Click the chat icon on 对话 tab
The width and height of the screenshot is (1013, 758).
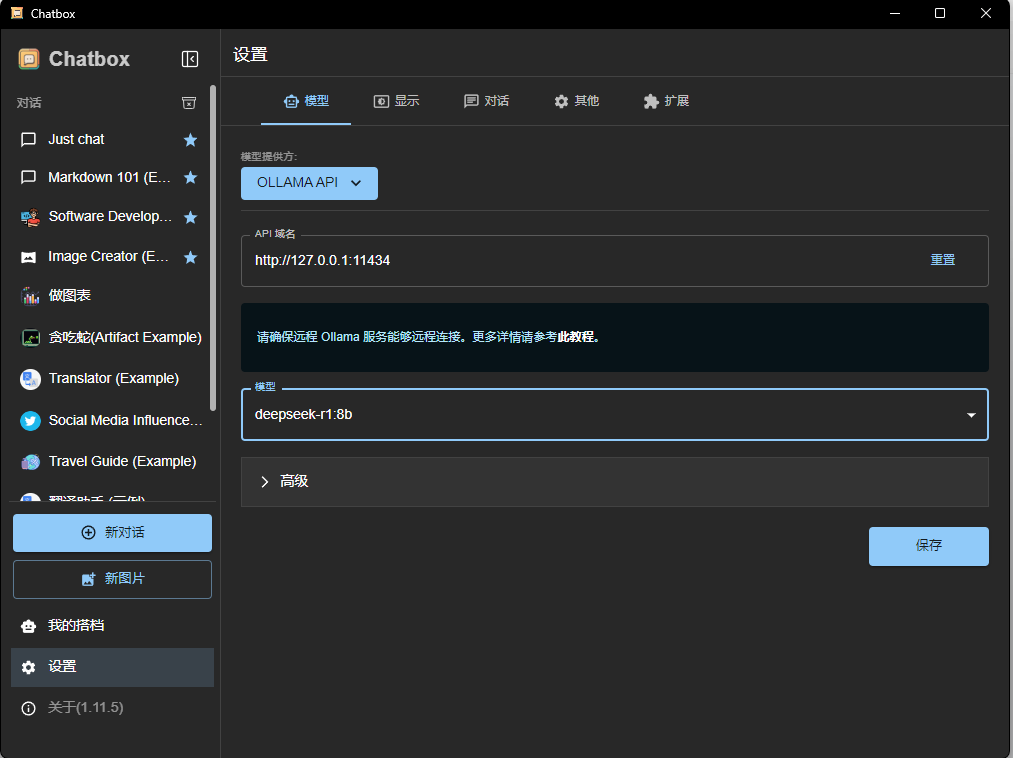pyautogui.click(x=471, y=101)
